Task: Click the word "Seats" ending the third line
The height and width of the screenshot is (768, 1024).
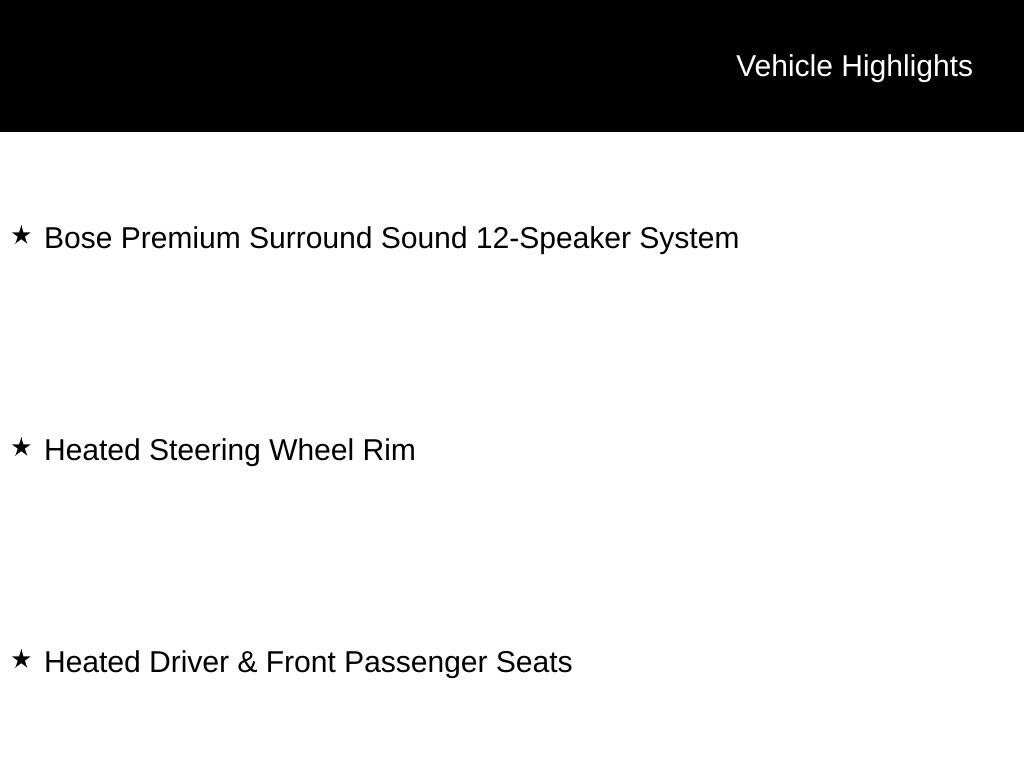Action: (x=534, y=662)
